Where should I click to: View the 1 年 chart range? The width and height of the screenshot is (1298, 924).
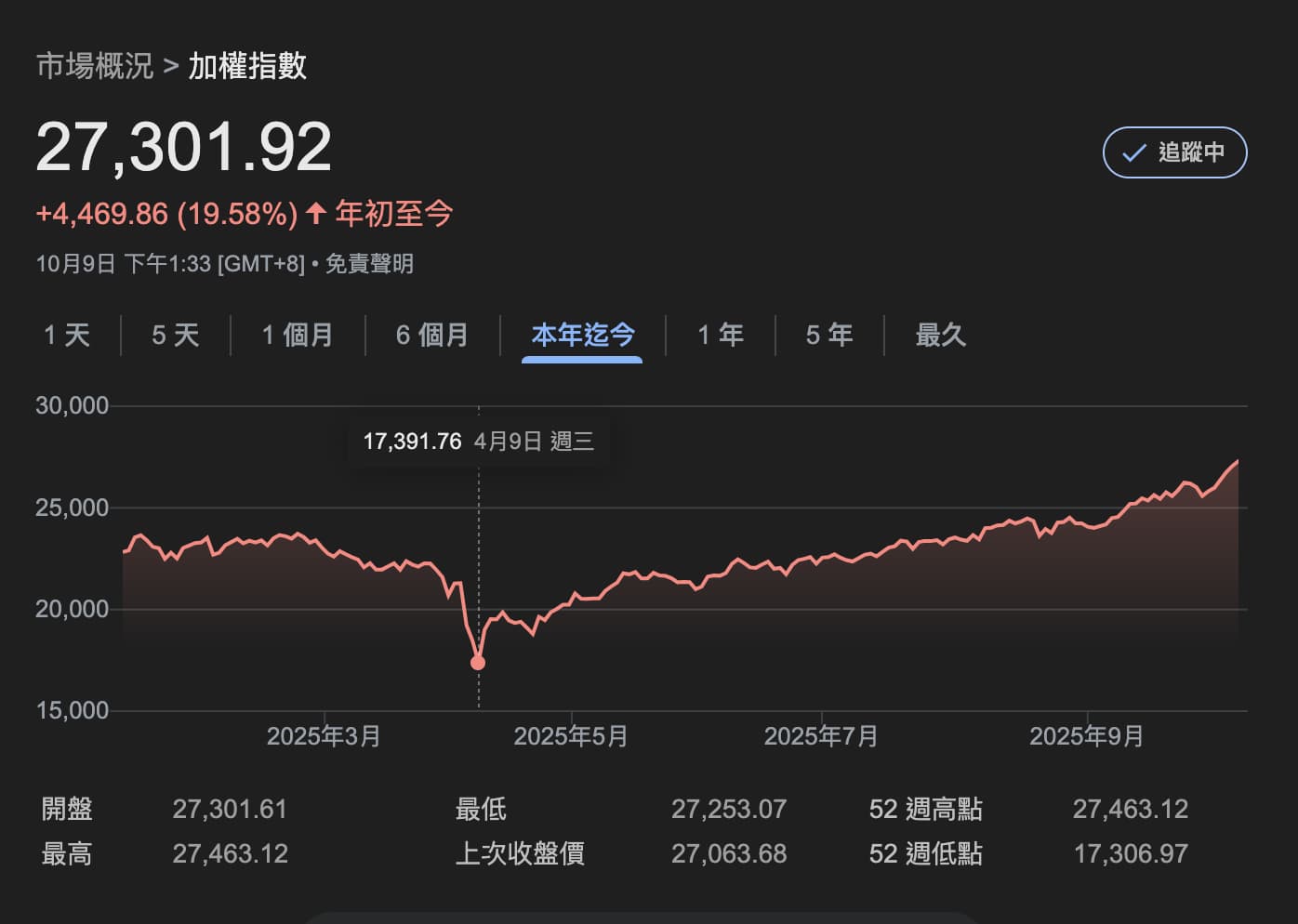tap(721, 335)
